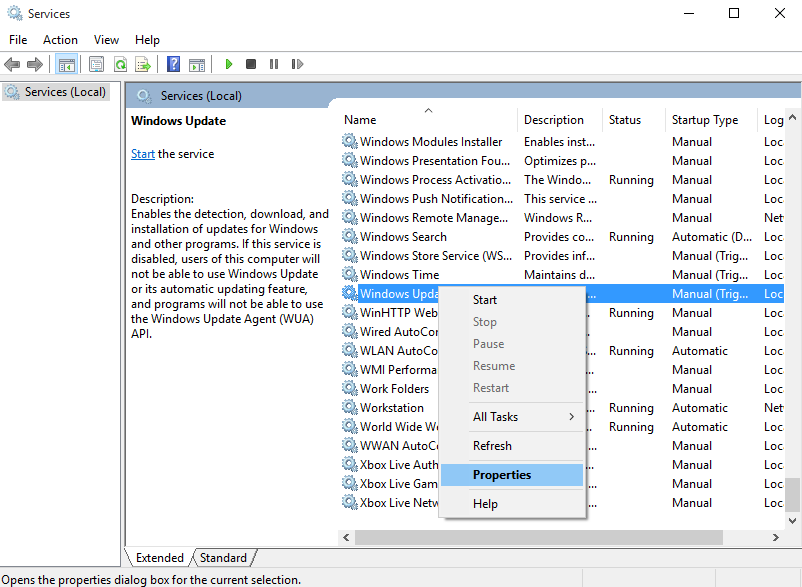The width and height of the screenshot is (802, 587).
Task: Click the green Refresh icon in the toolbar
Action: pyautogui.click(x=120, y=64)
